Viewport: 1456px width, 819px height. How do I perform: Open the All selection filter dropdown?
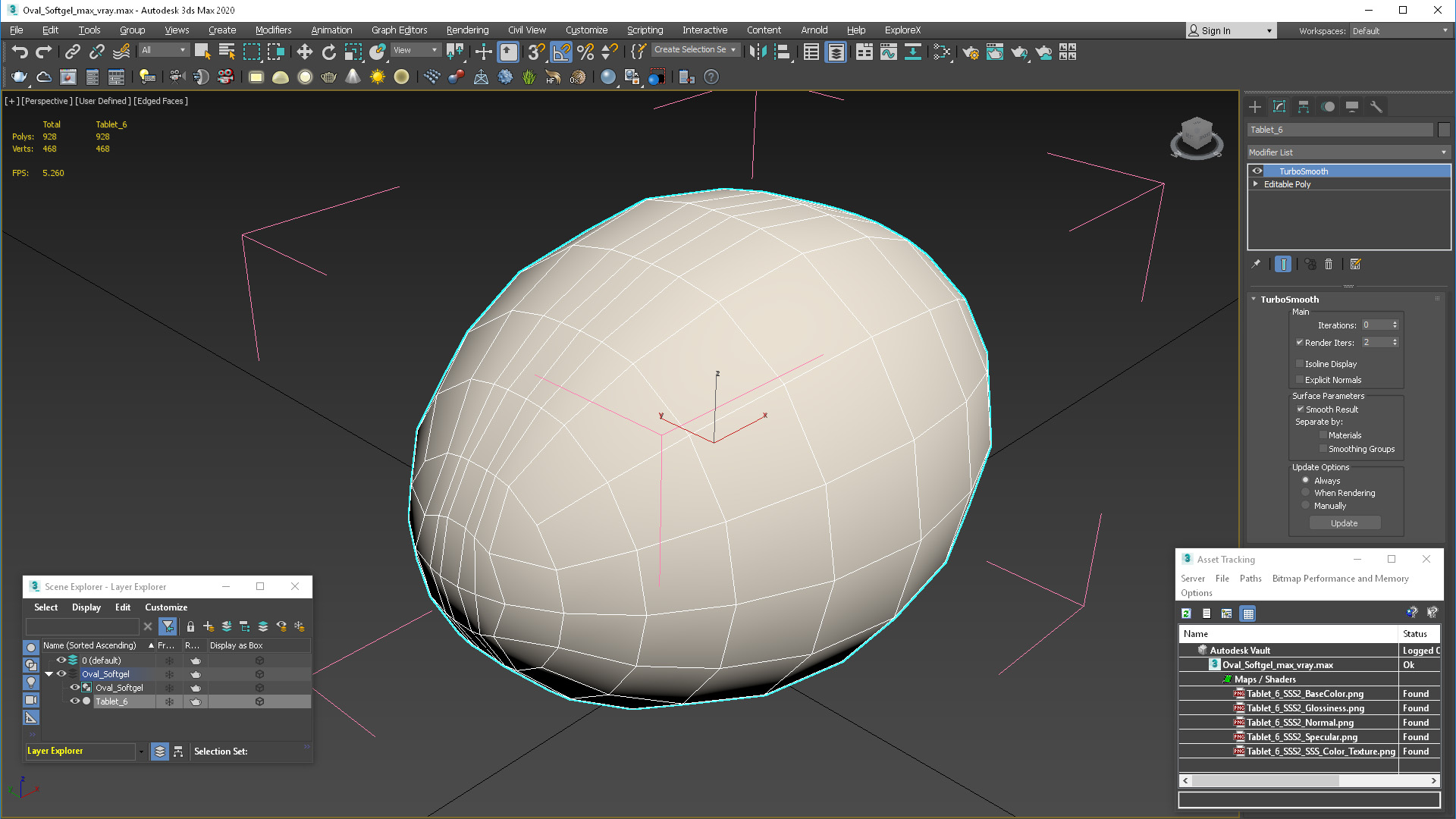click(x=164, y=50)
